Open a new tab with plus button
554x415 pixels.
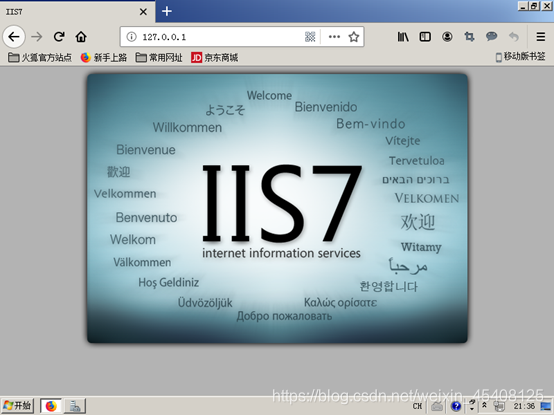tap(167, 12)
